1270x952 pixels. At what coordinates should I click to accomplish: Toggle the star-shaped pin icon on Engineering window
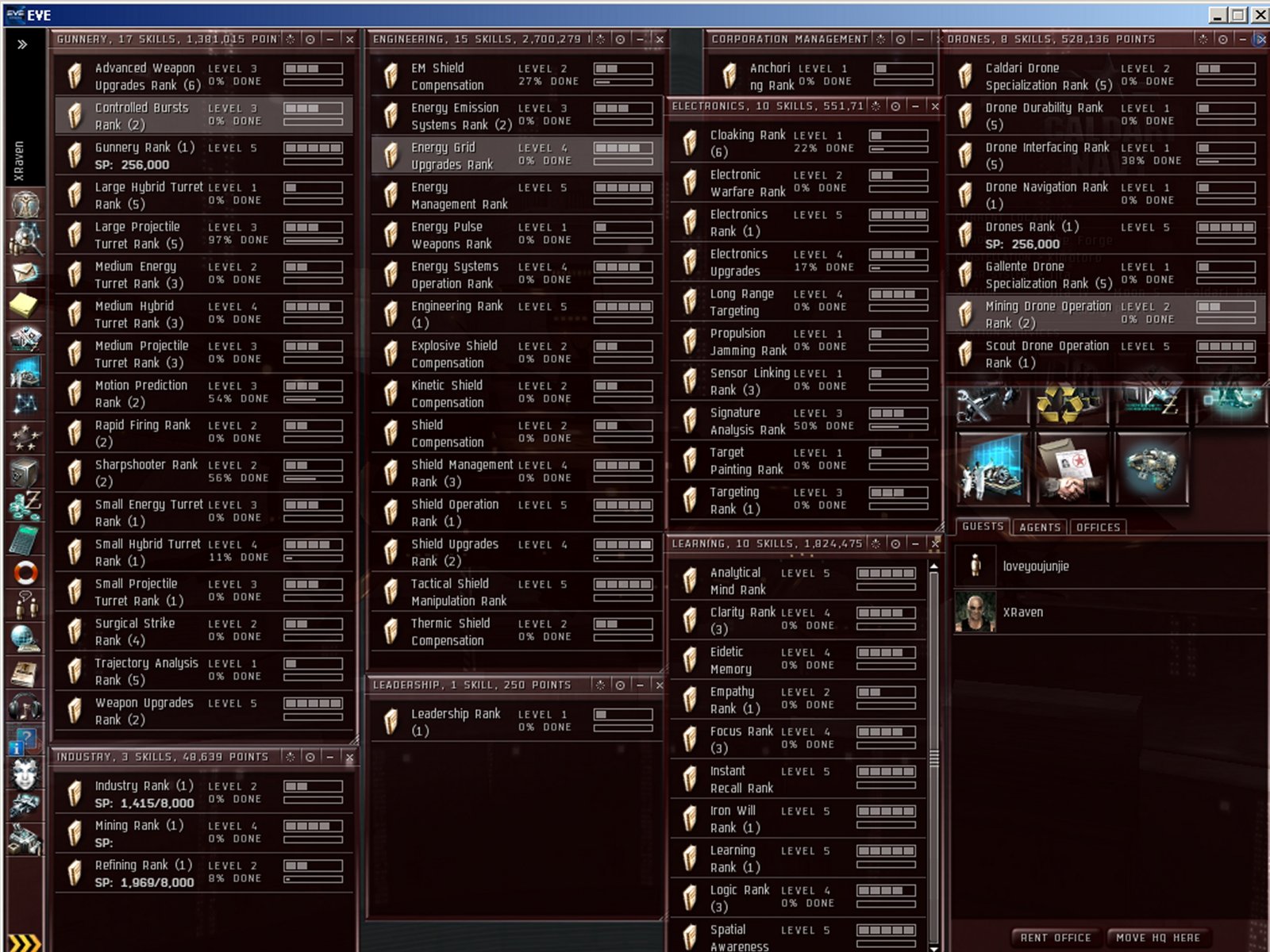point(600,39)
